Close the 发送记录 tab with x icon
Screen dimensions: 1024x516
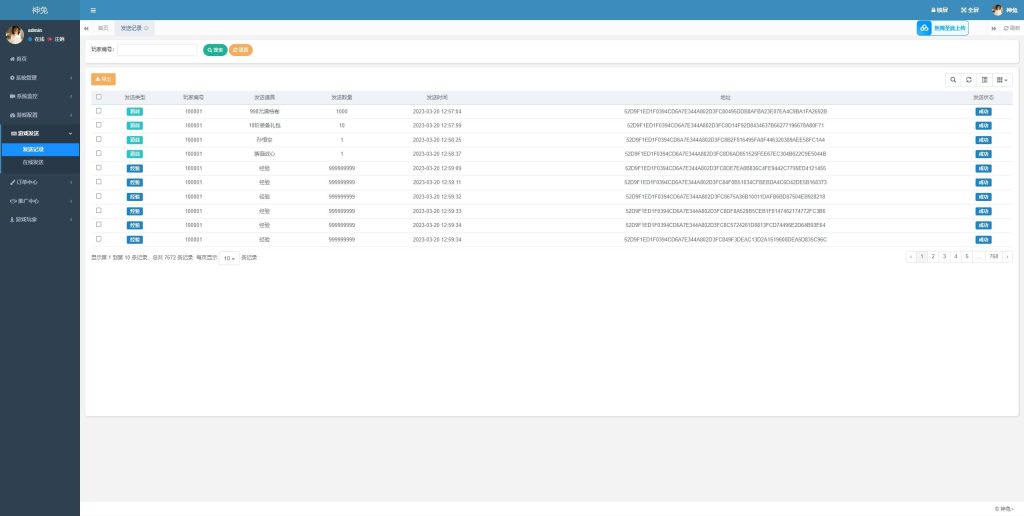coord(148,28)
